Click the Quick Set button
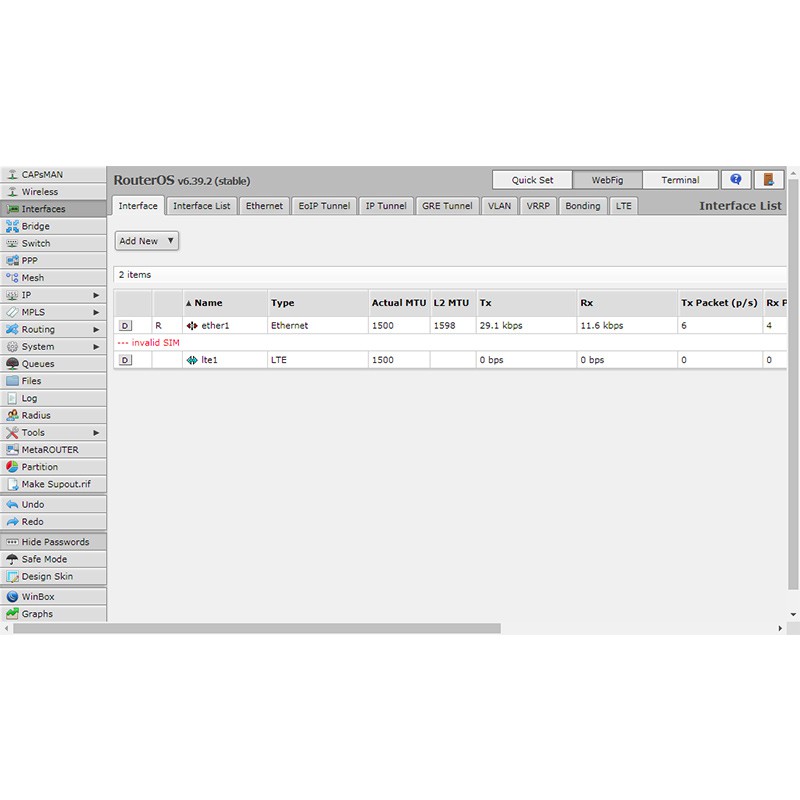Viewport: 800px width, 800px height. [x=532, y=180]
